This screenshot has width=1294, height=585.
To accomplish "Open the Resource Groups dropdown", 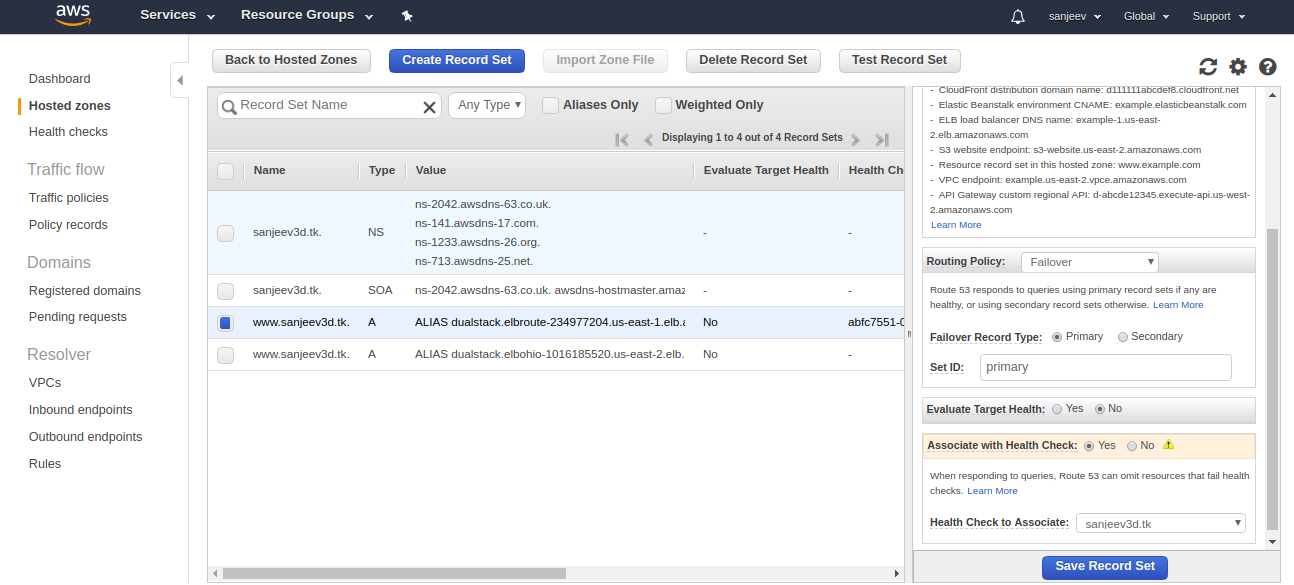I will pyautogui.click(x=307, y=16).
